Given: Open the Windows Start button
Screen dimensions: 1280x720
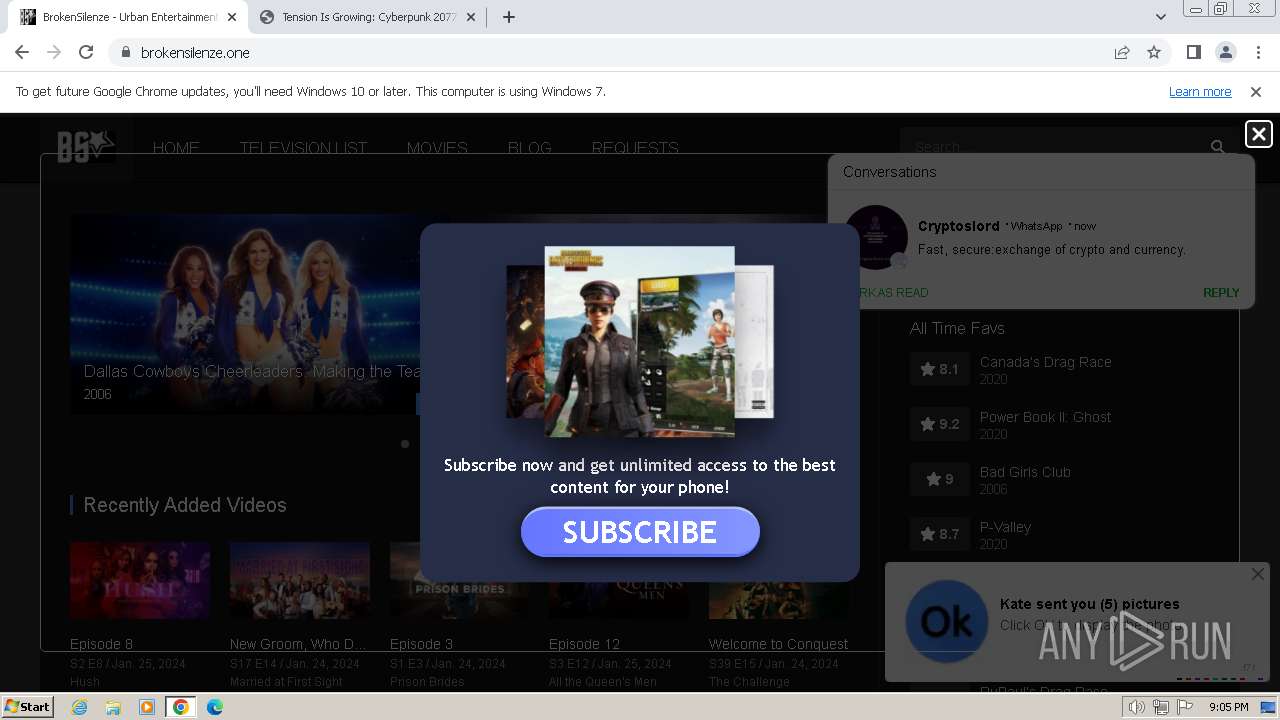Looking at the screenshot, I should [27, 706].
